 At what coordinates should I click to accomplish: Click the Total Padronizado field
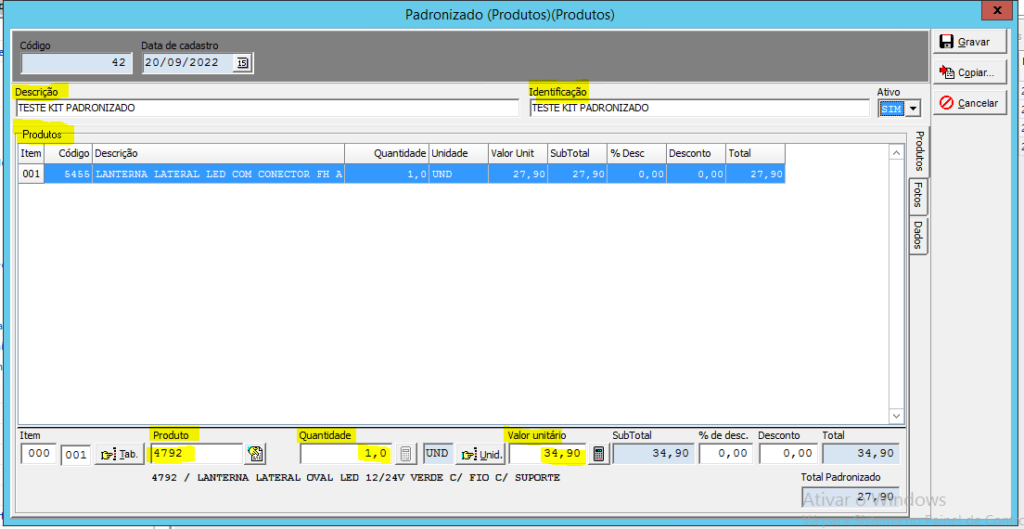tap(850, 496)
